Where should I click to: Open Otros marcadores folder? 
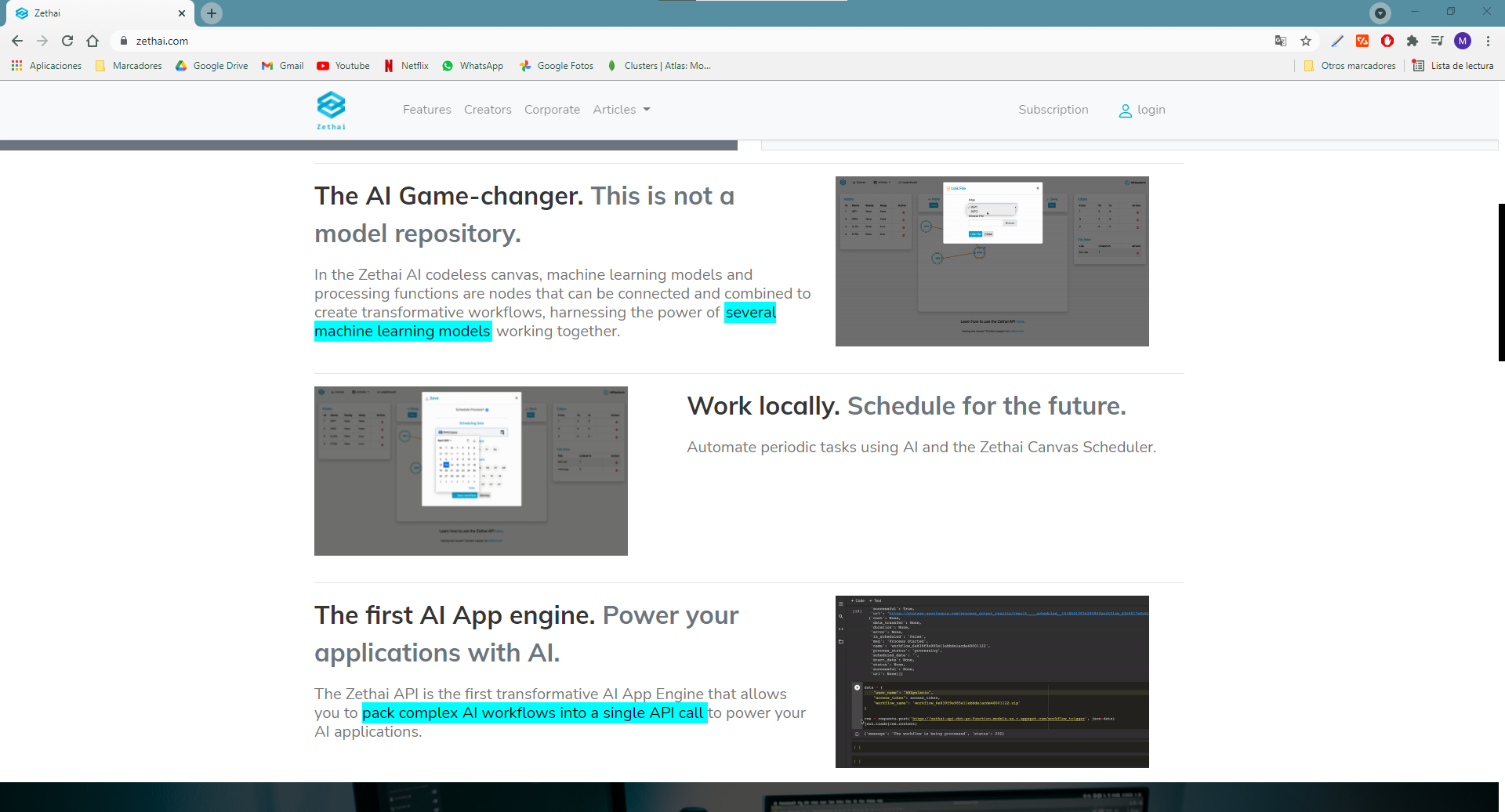[x=1350, y=66]
